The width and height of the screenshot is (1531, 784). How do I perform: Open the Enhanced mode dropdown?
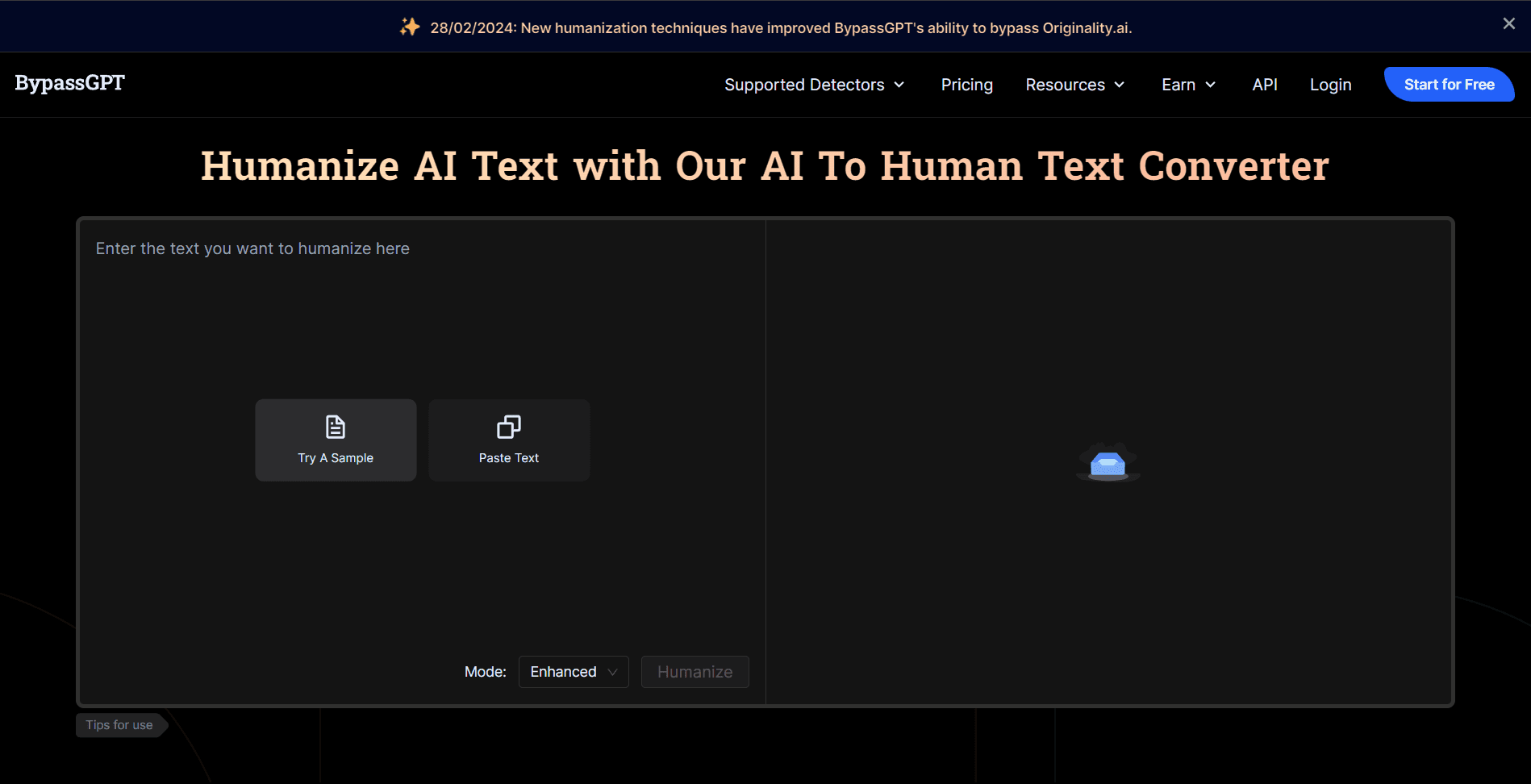pos(573,672)
